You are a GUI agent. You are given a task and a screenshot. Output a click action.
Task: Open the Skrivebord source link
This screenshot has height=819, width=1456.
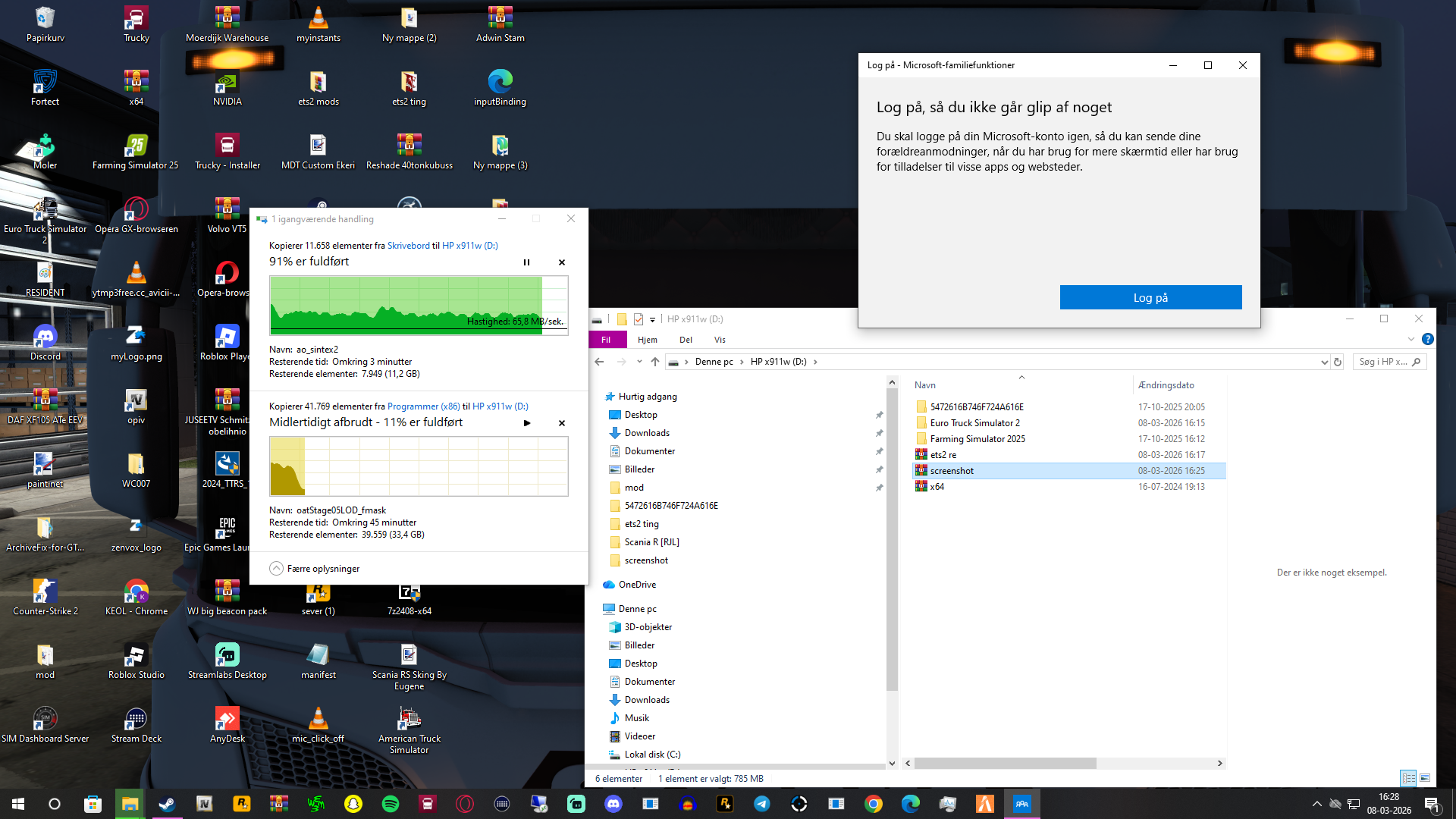pyautogui.click(x=408, y=246)
